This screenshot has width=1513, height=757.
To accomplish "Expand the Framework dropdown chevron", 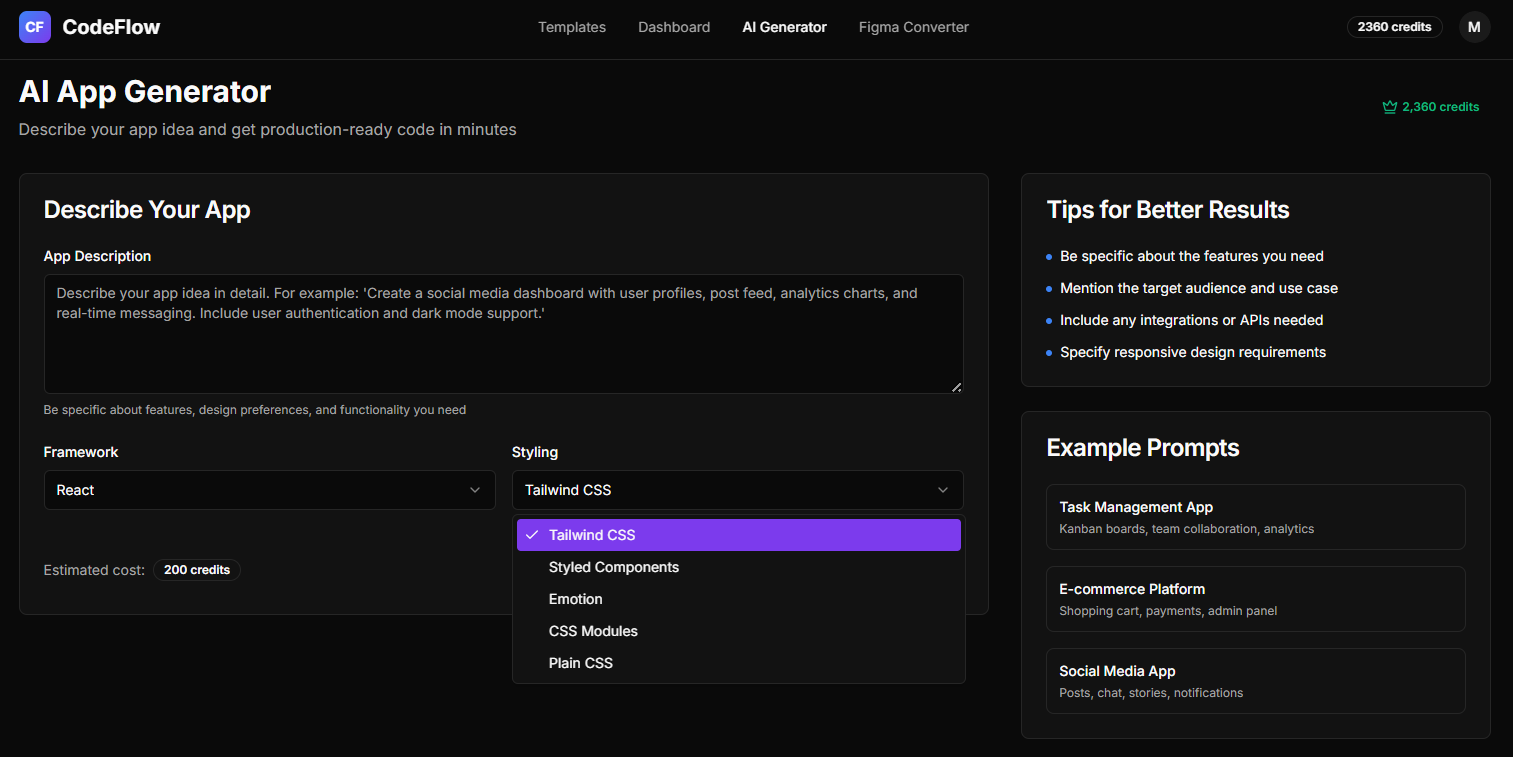I will [x=475, y=490].
